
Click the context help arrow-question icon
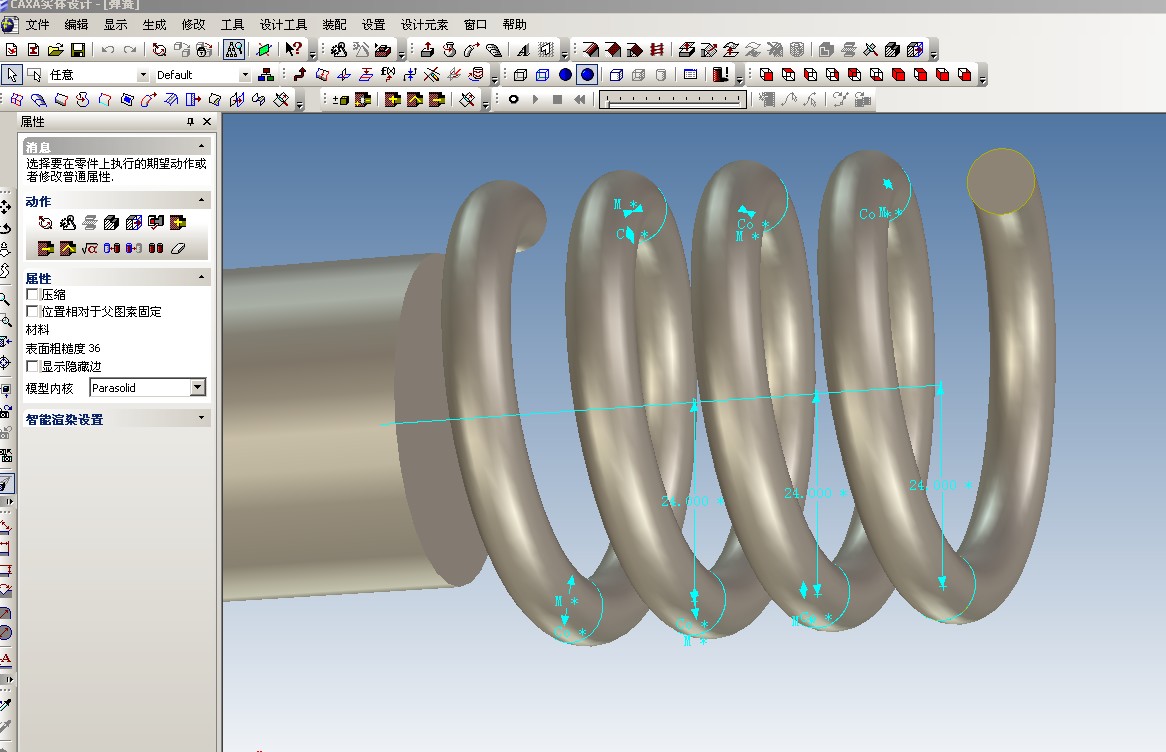[x=294, y=50]
